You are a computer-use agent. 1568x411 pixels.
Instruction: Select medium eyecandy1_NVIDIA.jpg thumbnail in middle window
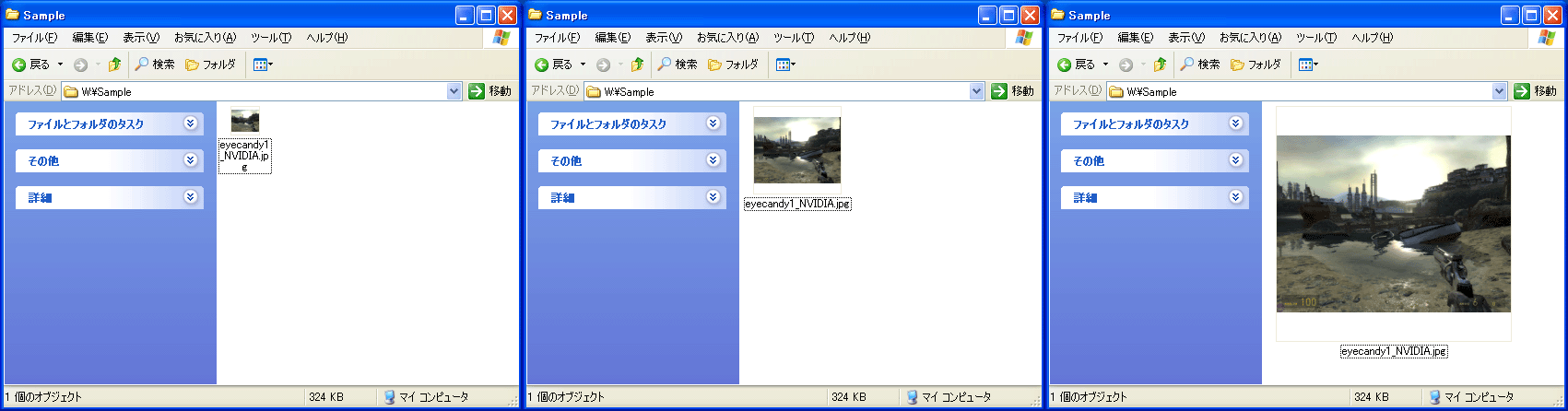pyautogui.click(x=797, y=151)
